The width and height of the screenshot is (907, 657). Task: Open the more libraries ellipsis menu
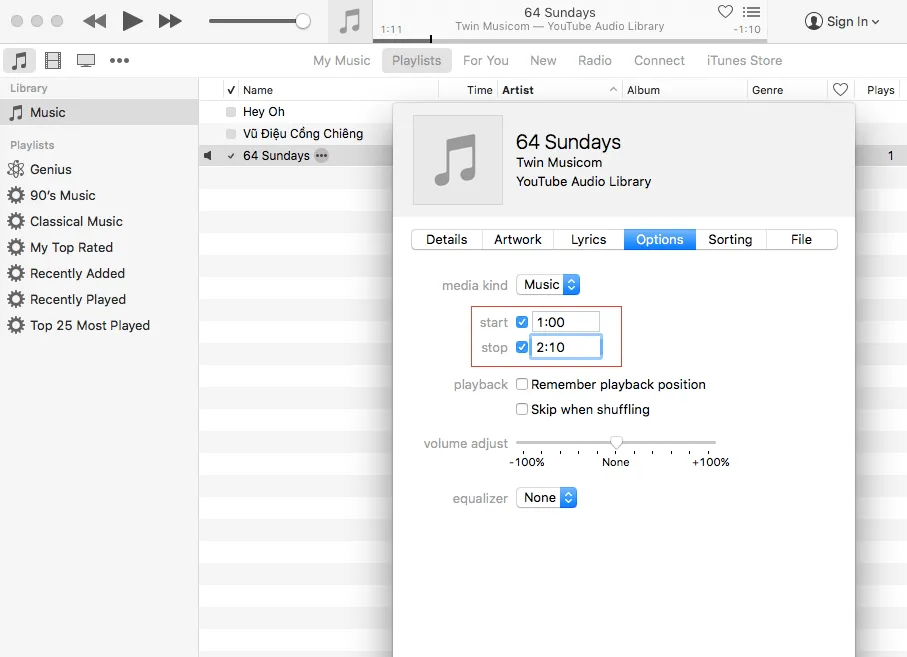[x=120, y=61]
